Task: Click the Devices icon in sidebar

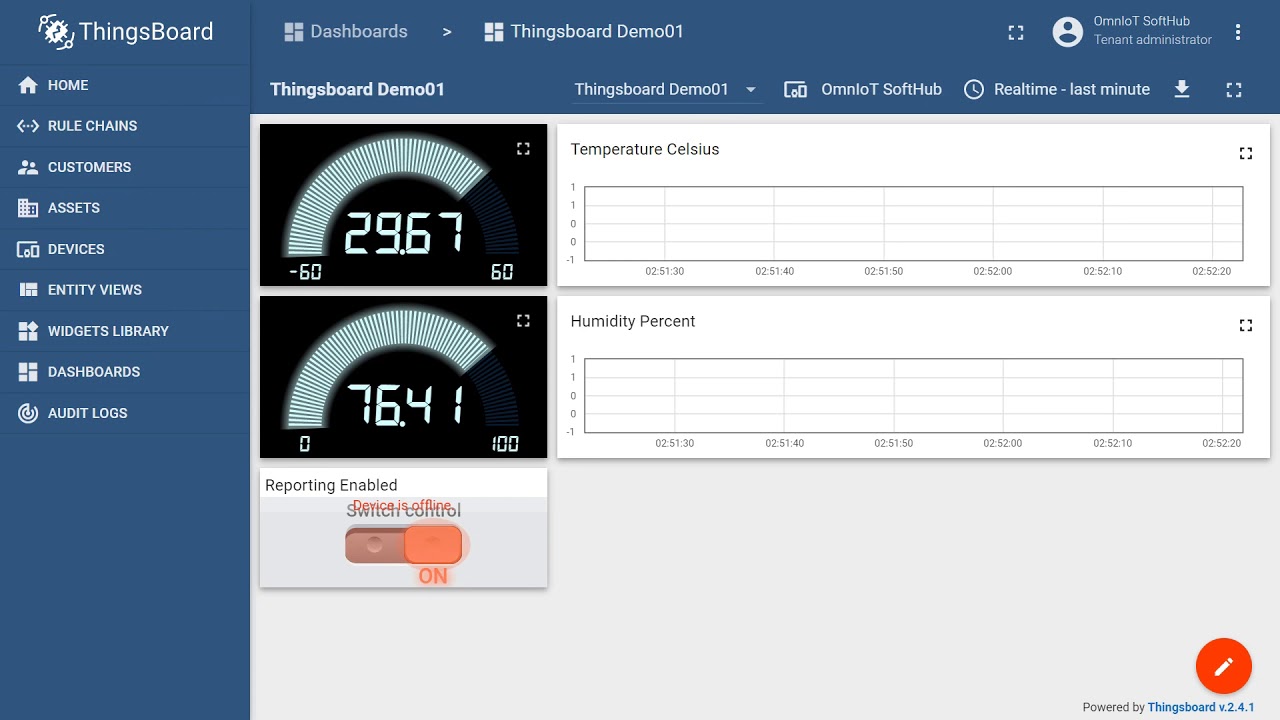Action: [x=28, y=249]
